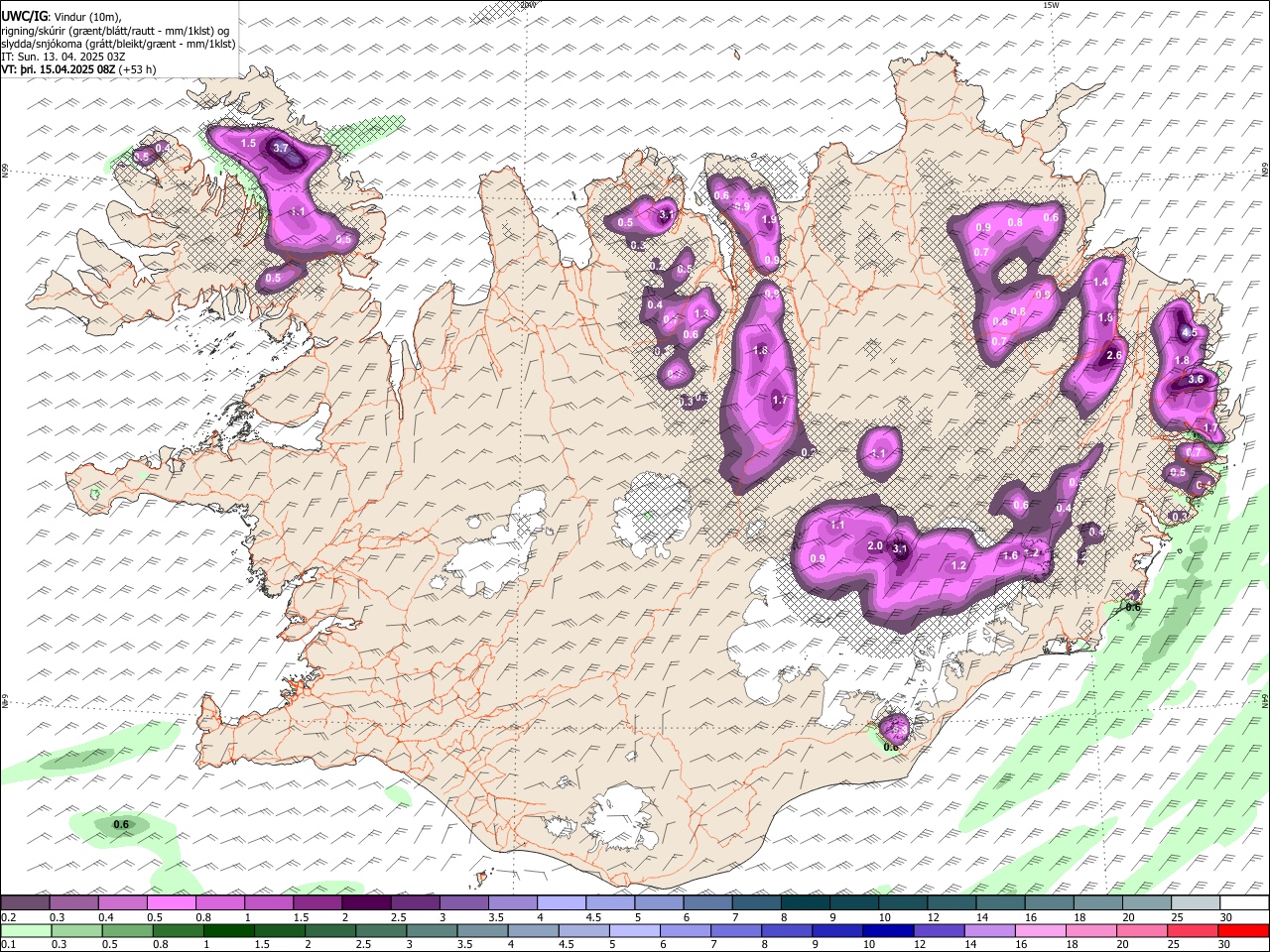Click the 3.6 precipitation value label

click(1196, 379)
